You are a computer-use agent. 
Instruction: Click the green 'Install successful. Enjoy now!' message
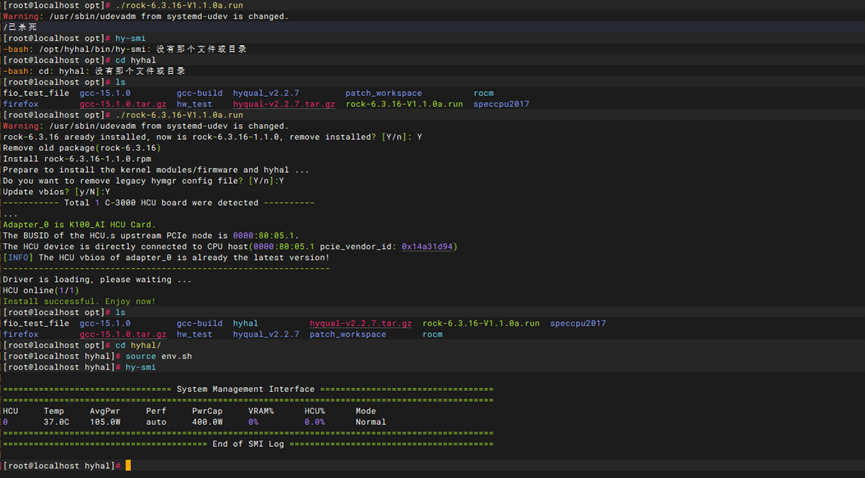[x=79, y=301]
